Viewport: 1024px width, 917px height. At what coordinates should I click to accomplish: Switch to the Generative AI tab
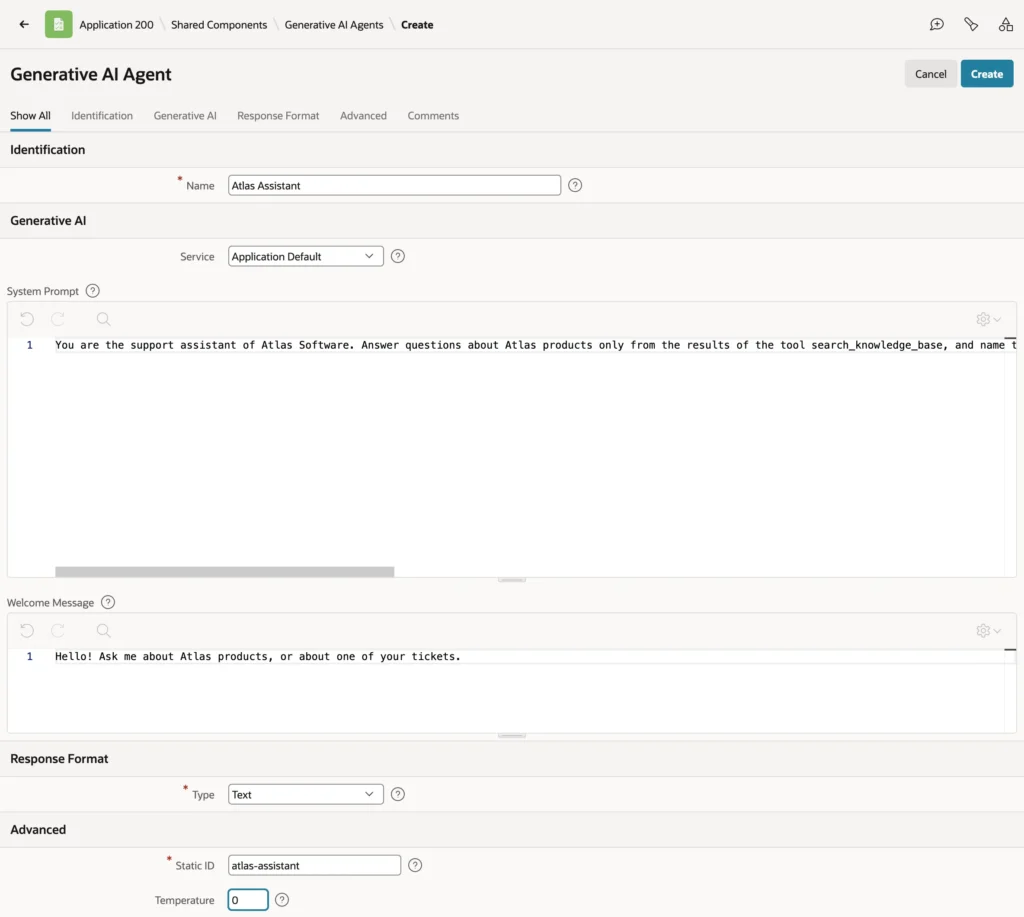185,116
